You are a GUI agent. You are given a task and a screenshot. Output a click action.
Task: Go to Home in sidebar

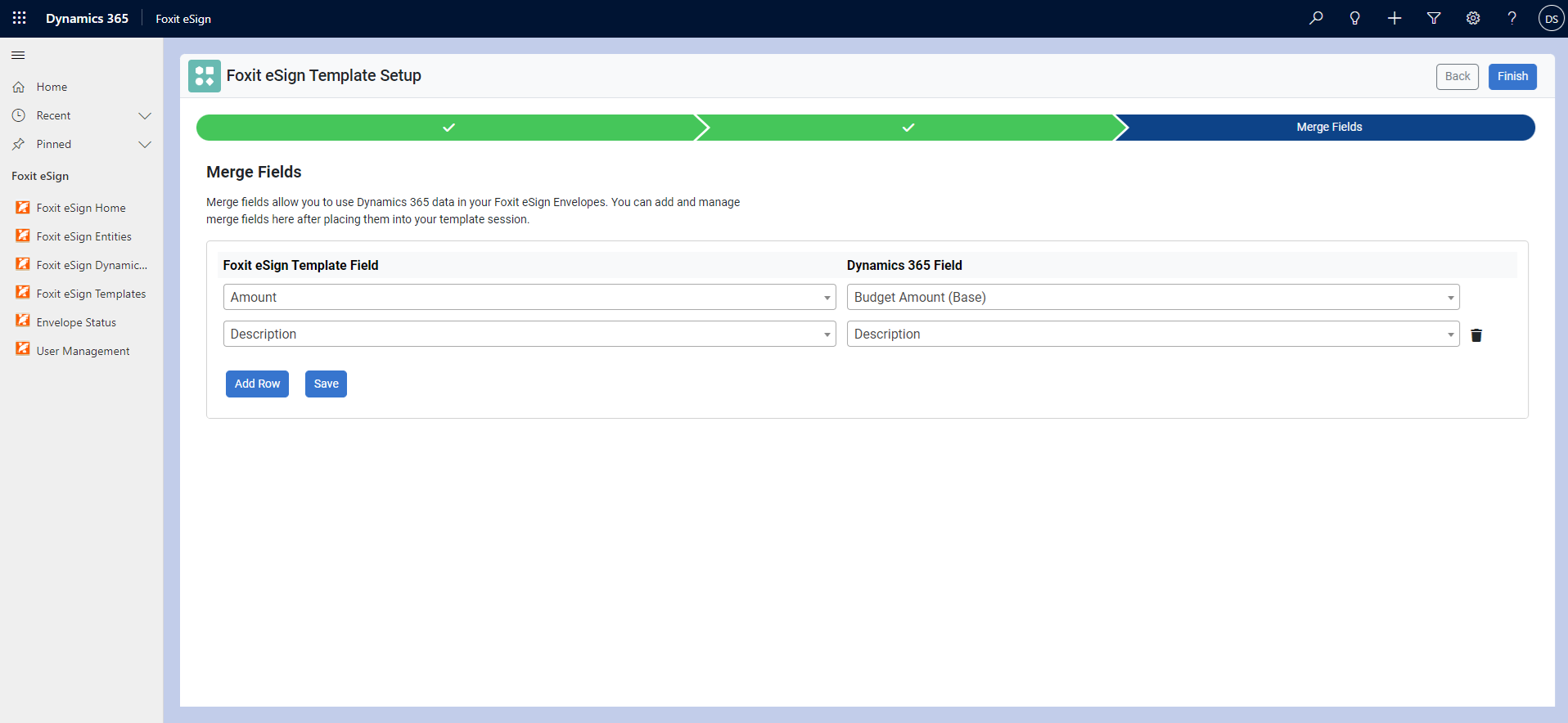(x=52, y=87)
